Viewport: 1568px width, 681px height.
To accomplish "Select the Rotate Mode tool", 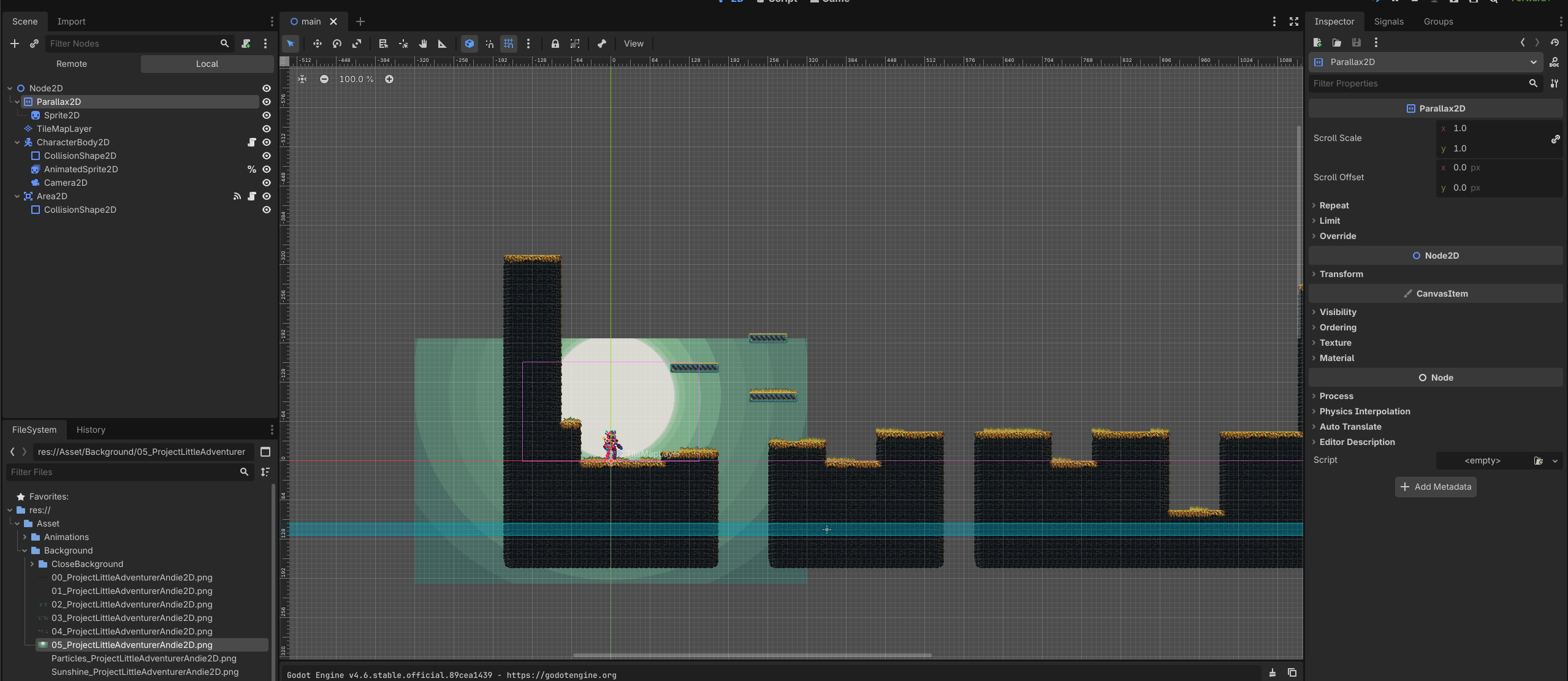I will 337,44.
